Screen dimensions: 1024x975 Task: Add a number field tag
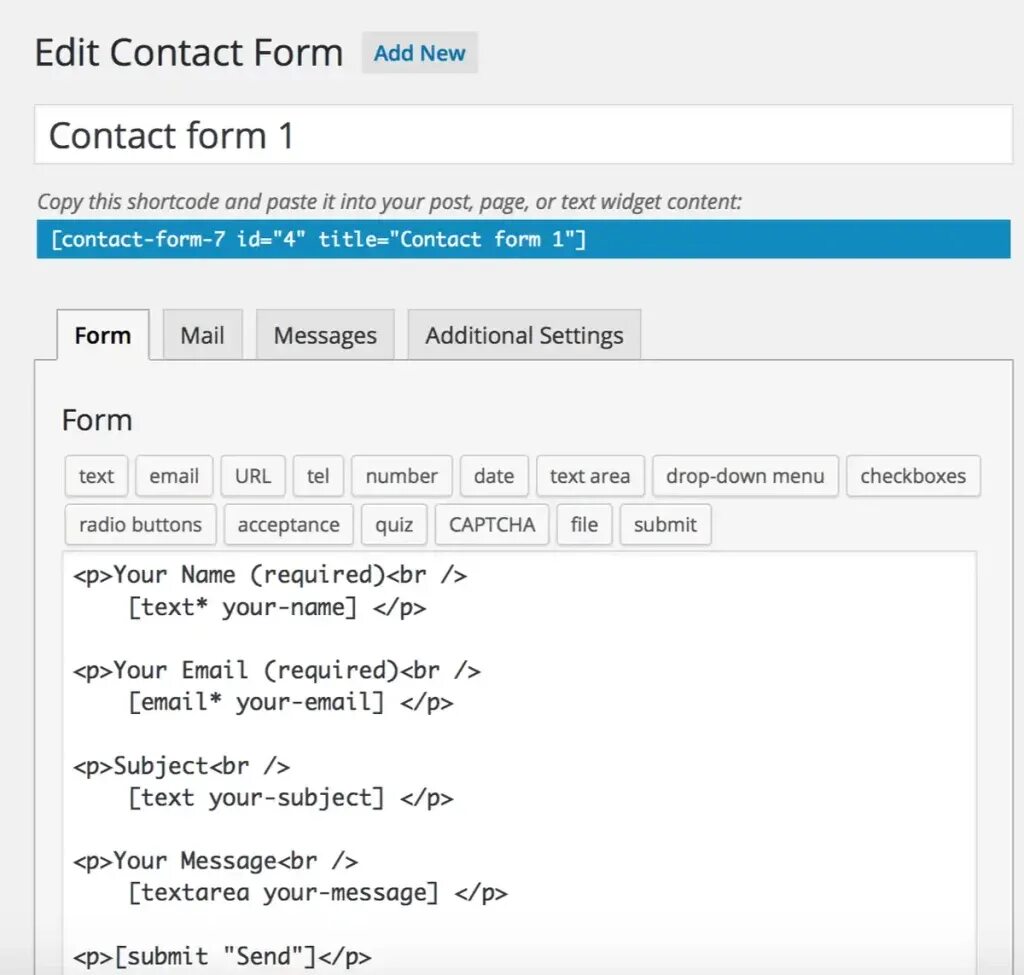401,476
